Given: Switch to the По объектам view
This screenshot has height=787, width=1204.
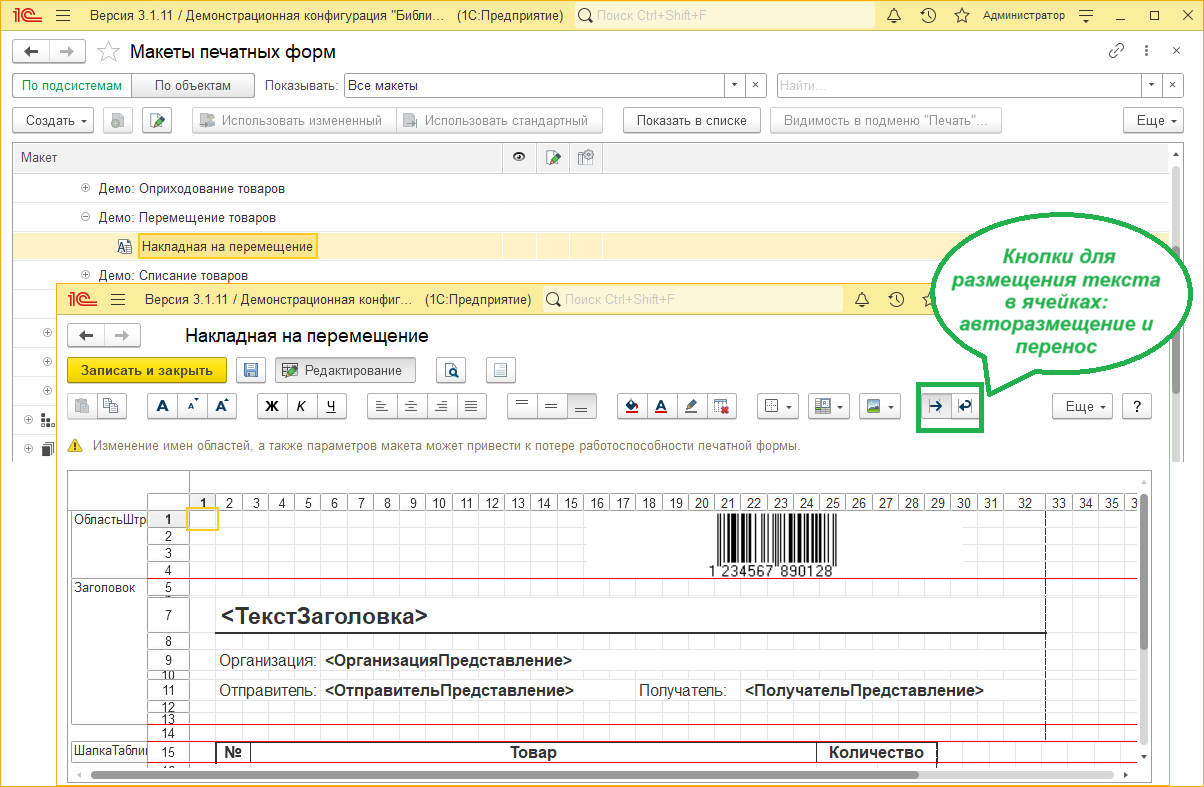Looking at the screenshot, I should point(193,86).
